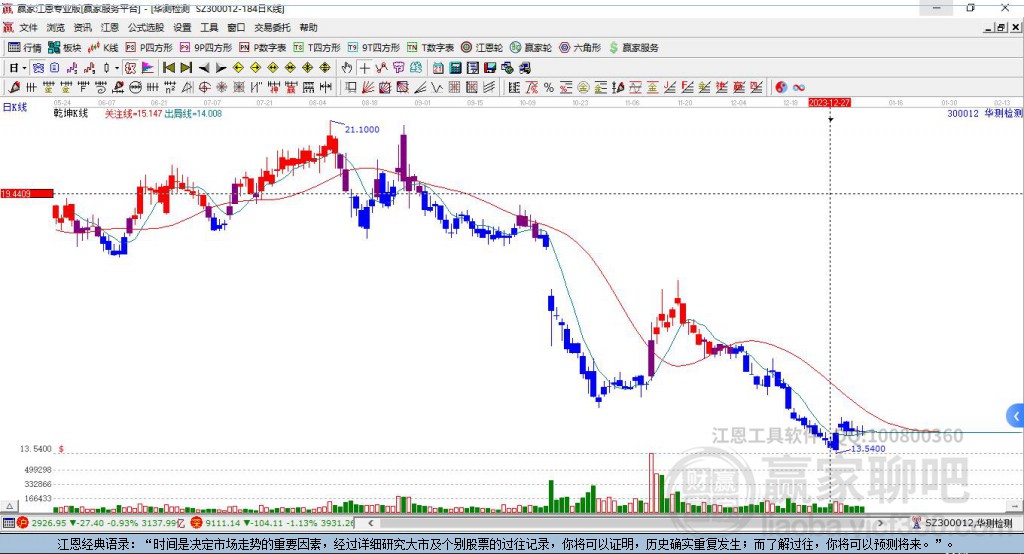Image resolution: width=1024 pixels, height=554 pixels.
Task: Select the hand pan tool
Action: pyautogui.click(x=347, y=68)
